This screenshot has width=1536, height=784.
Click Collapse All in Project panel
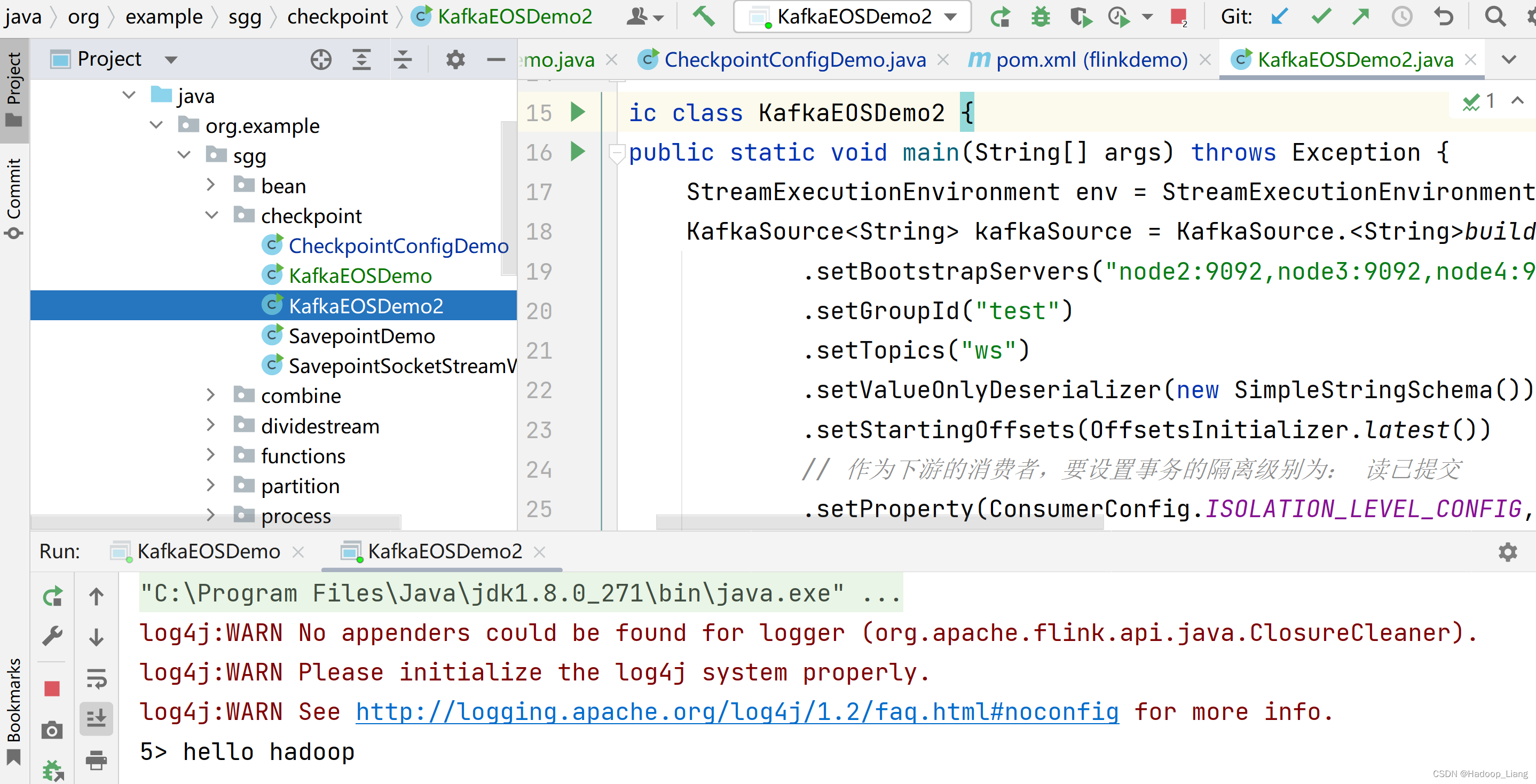tap(403, 59)
